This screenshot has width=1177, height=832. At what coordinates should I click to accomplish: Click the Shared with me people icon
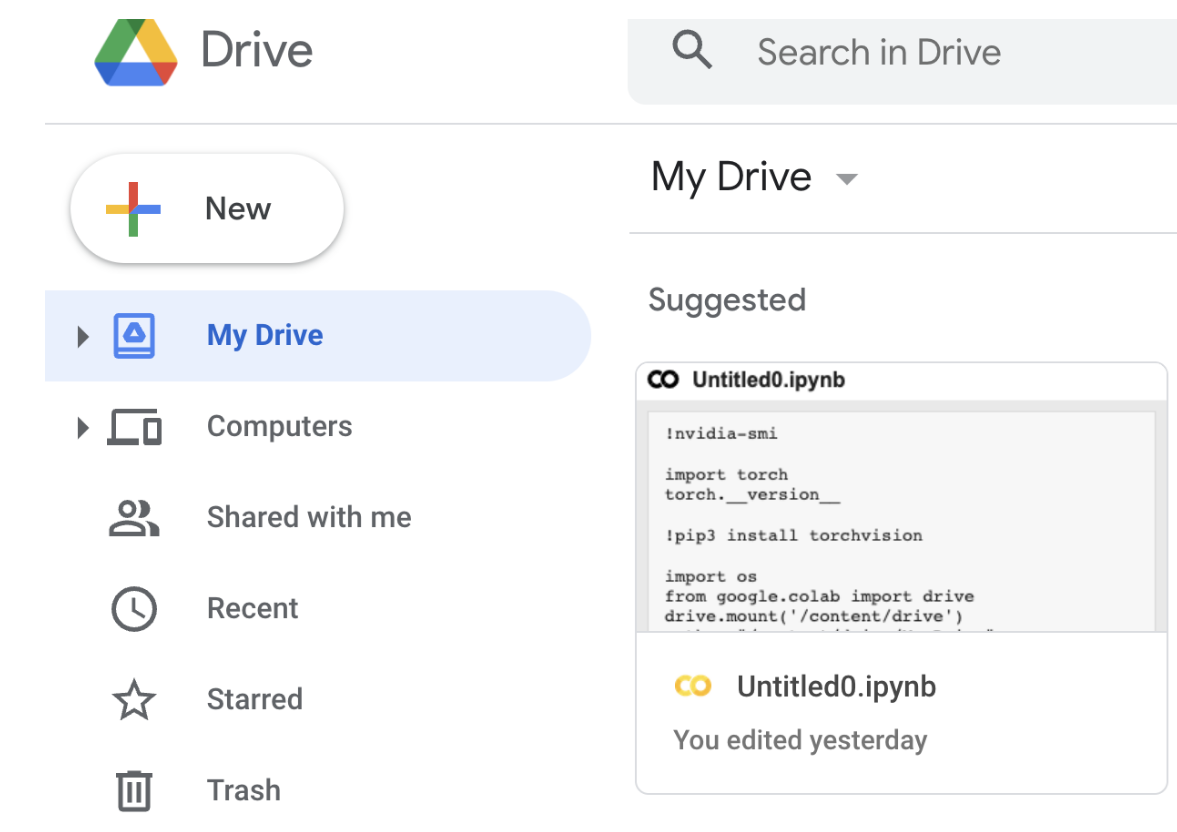pyautogui.click(x=134, y=518)
